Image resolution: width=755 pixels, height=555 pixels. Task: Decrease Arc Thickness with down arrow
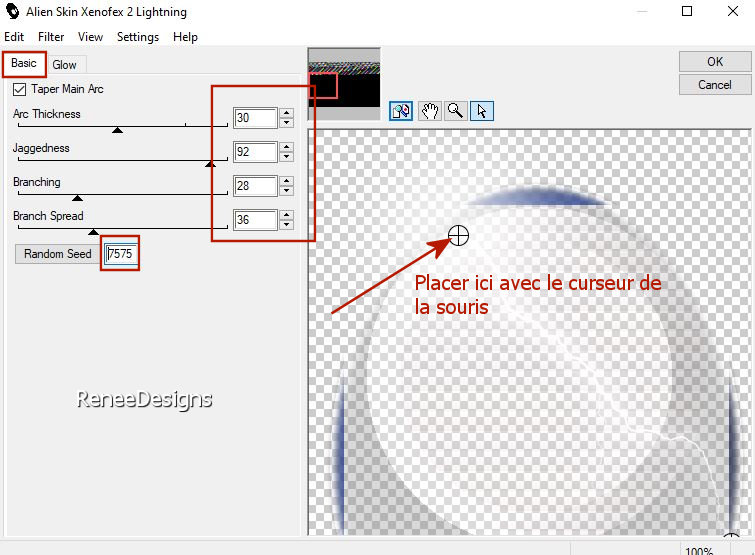click(286, 122)
